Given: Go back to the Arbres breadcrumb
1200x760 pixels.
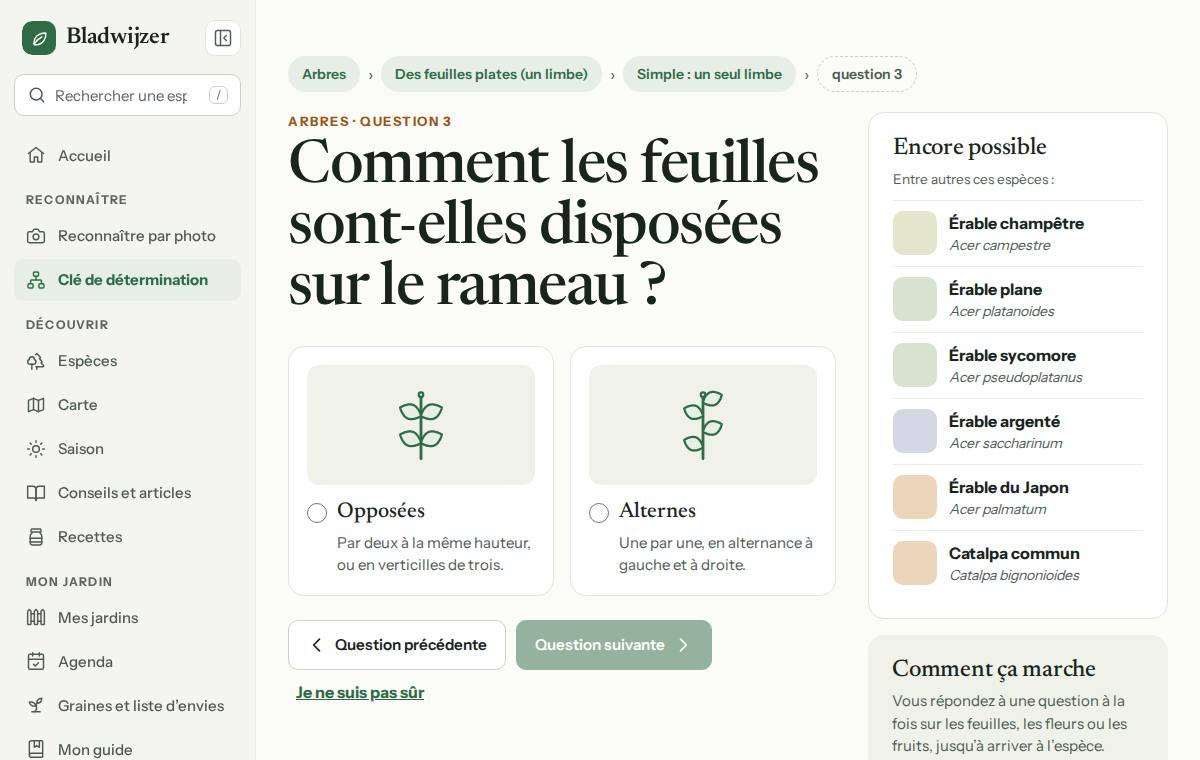Looking at the screenshot, I should [324, 74].
